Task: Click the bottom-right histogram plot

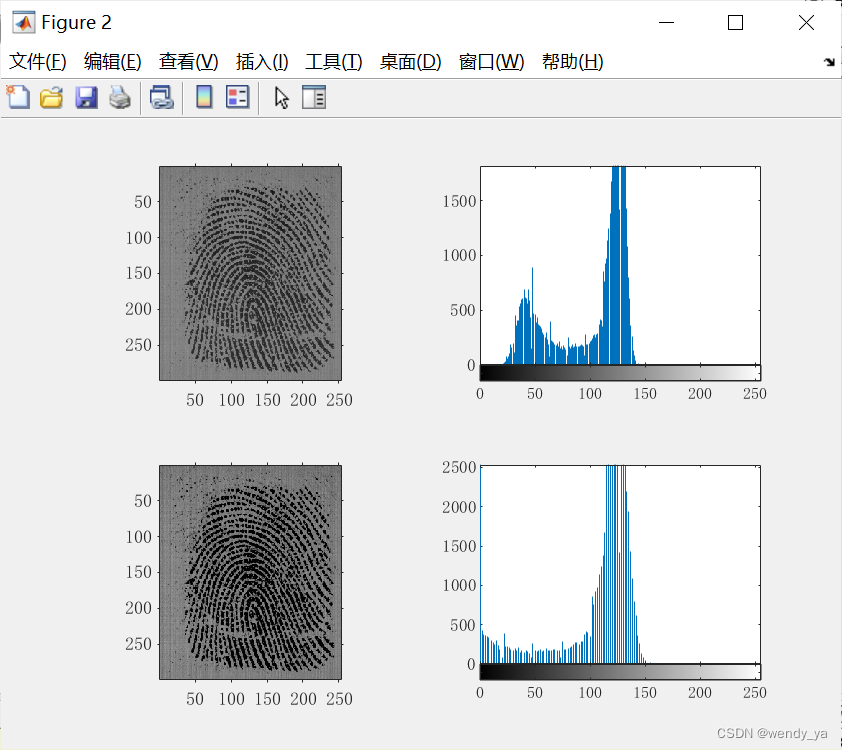Action: click(620, 564)
